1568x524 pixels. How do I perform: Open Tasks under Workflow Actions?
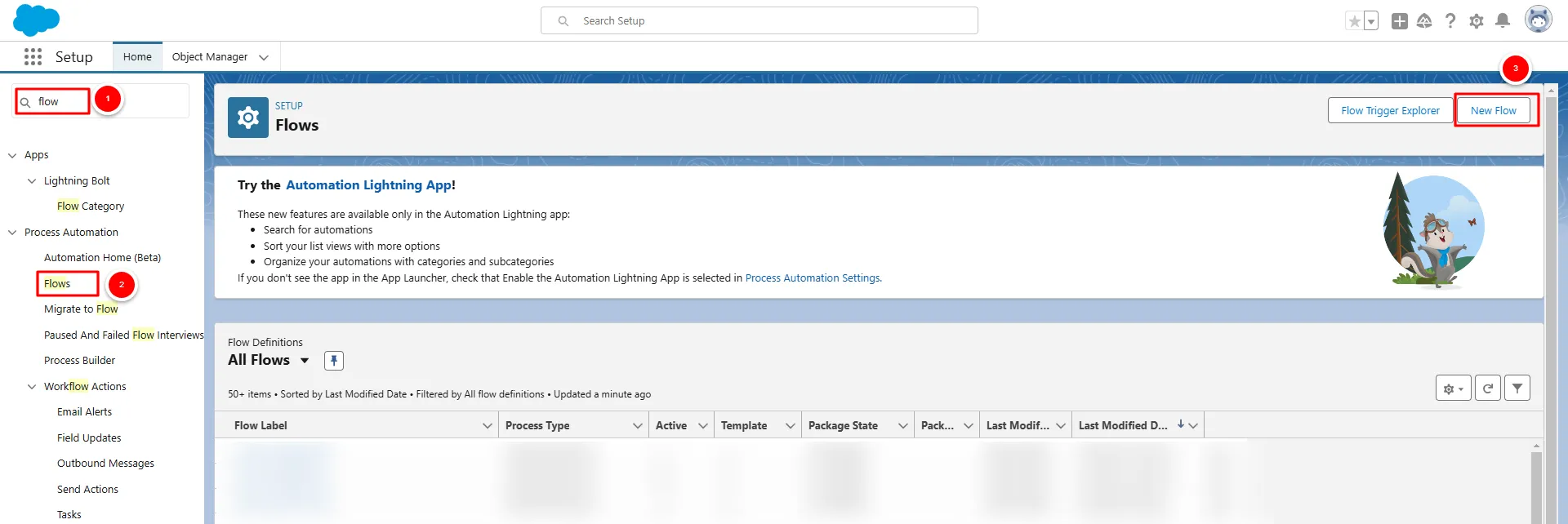point(69,515)
